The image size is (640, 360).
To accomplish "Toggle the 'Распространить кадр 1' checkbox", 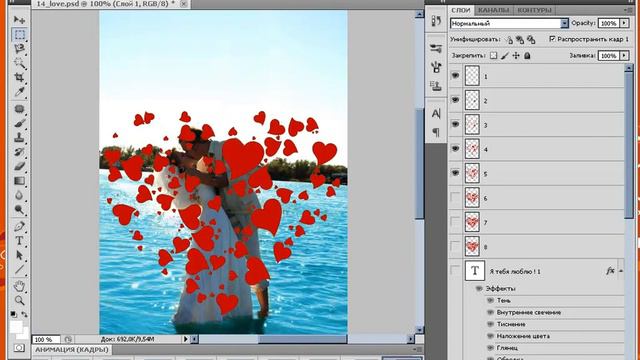I will [552, 39].
